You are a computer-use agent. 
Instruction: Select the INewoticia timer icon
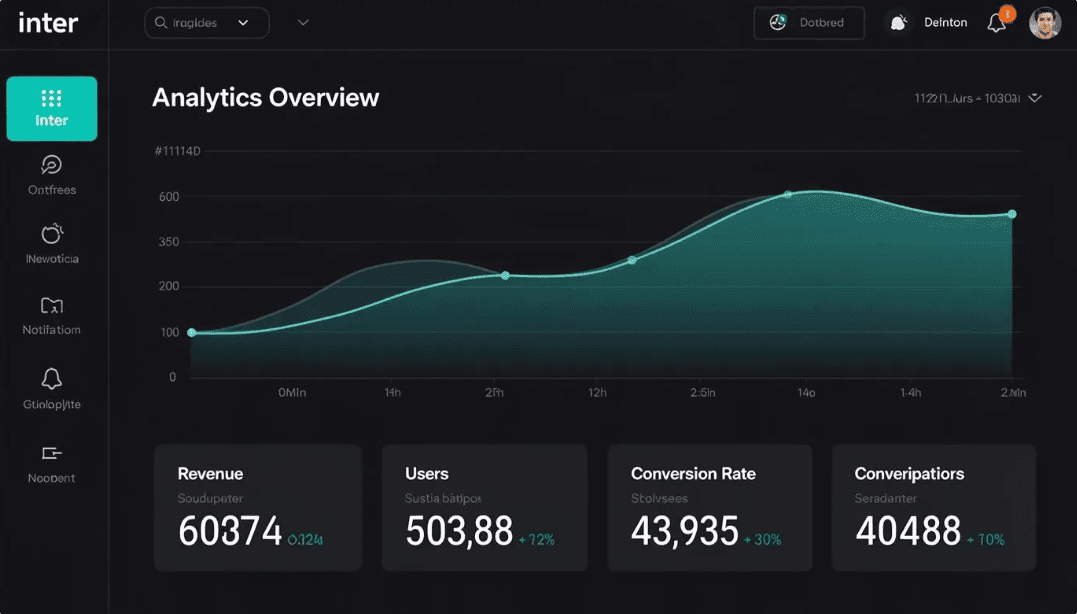coord(51,234)
